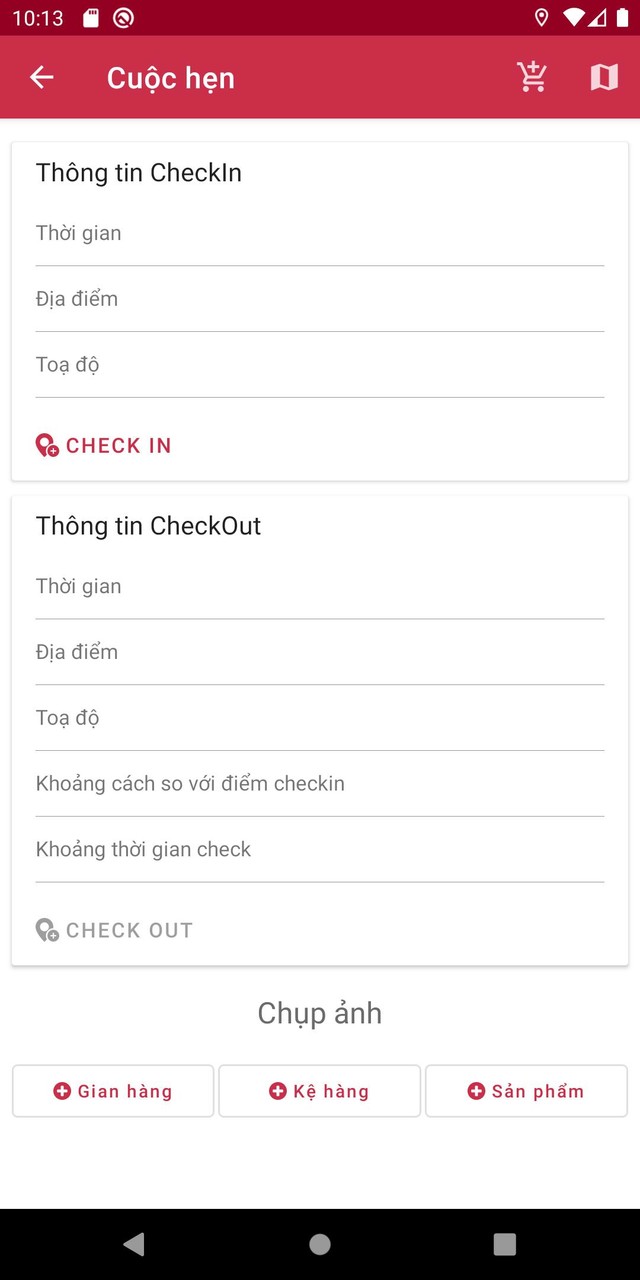
Task: Tap the CheckOut Toạ độ field
Action: tap(320, 718)
